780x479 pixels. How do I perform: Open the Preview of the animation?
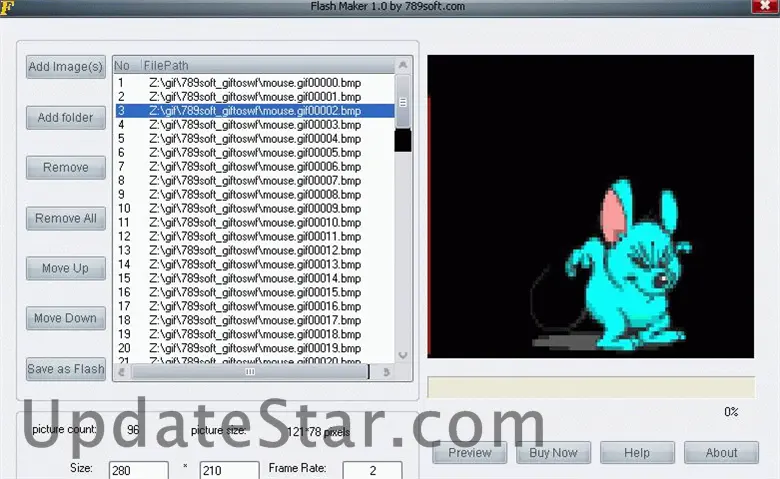pyautogui.click(x=469, y=452)
